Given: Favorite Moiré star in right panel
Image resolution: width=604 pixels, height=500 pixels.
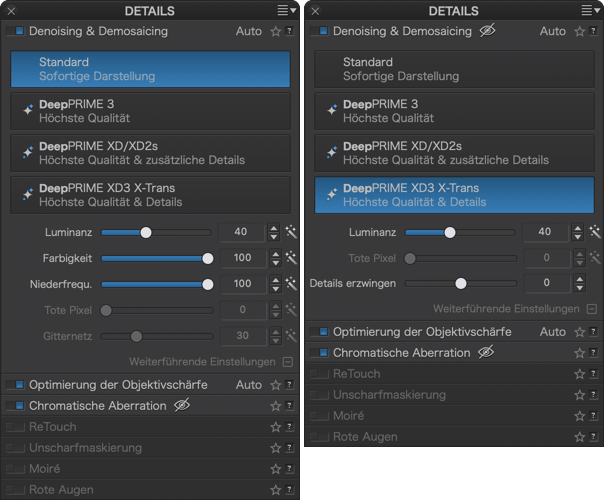Looking at the screenshot, I should pyautogui.click(x=579, y=416).
